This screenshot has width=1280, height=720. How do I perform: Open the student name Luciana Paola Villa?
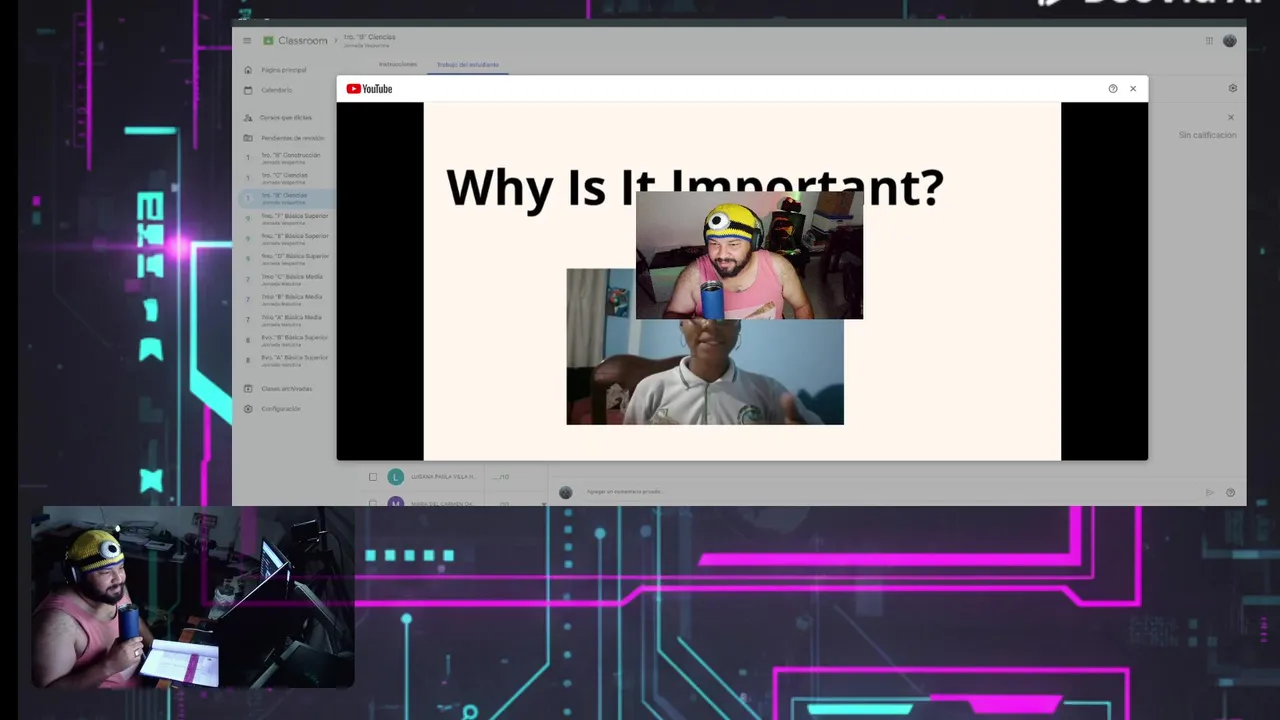click(x=443, y=477)
